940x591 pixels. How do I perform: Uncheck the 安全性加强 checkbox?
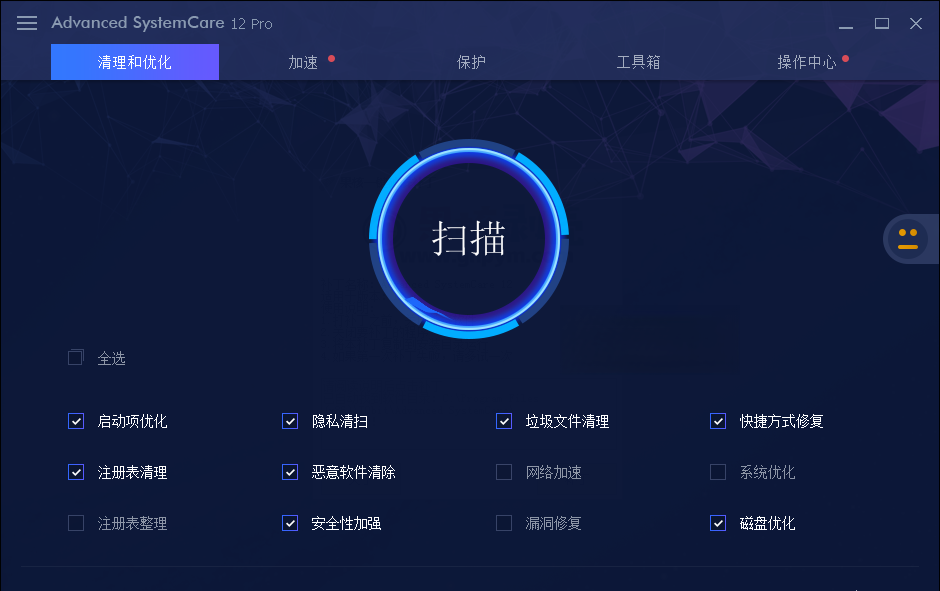tap(290, 523)
